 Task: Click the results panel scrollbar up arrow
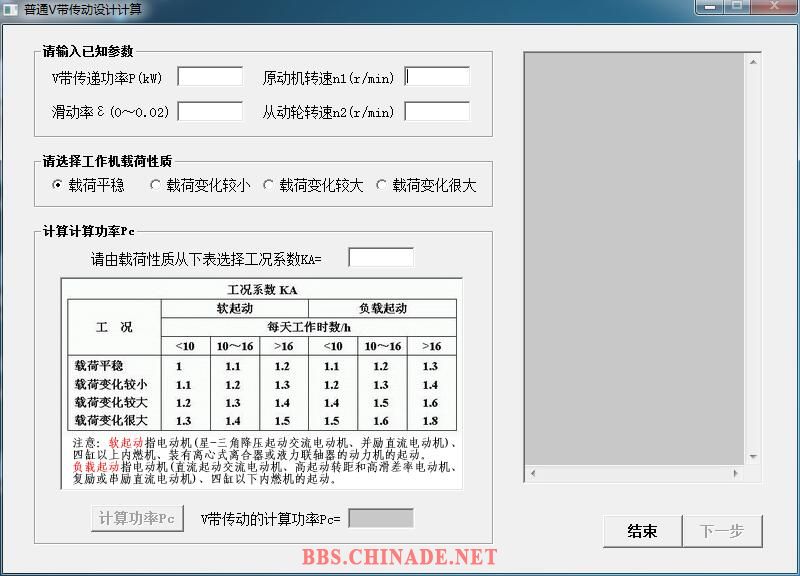pyautogui.click(x=753, y=60)
